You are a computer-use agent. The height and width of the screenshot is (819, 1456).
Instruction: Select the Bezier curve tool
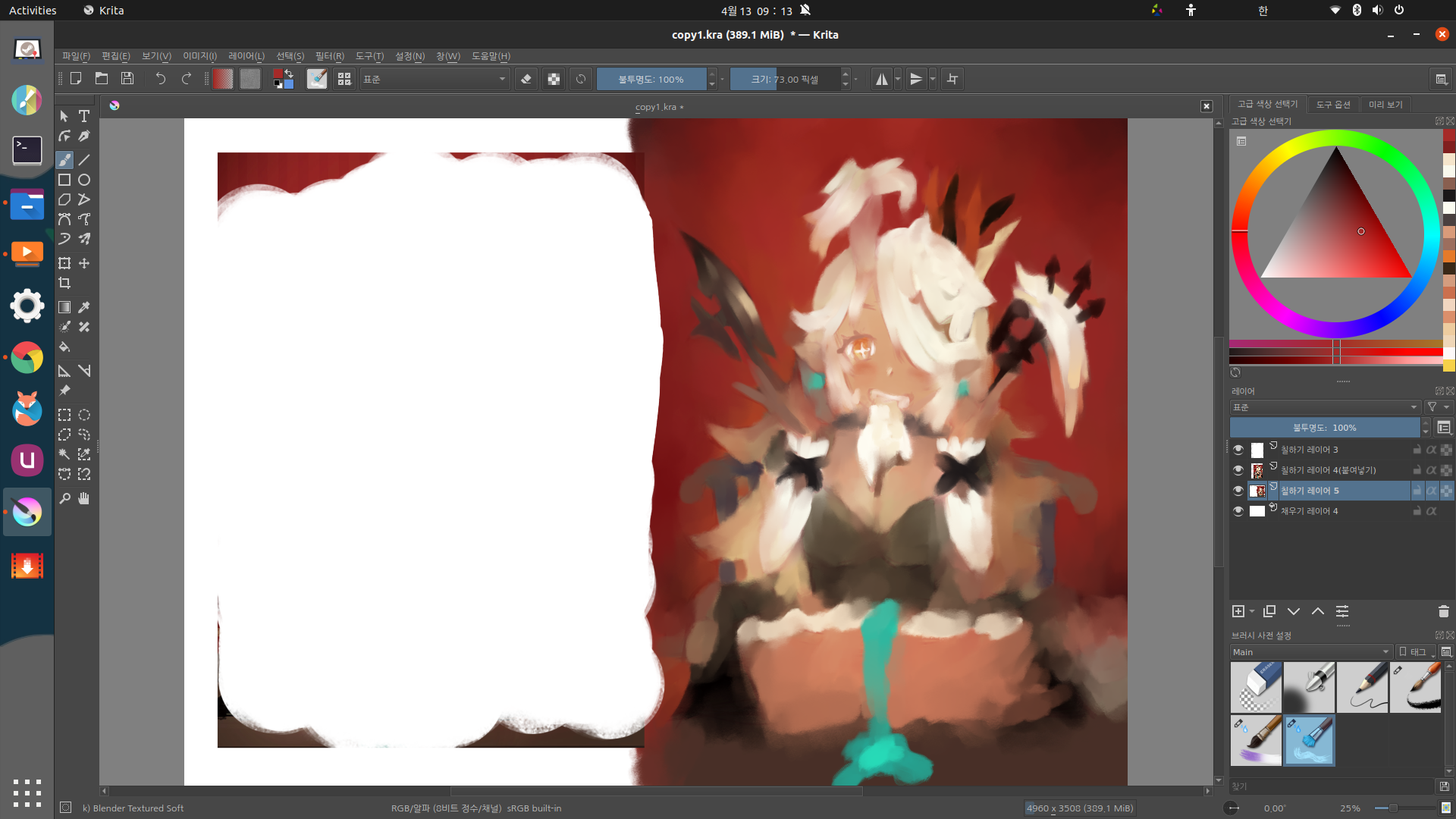[64, 219]
